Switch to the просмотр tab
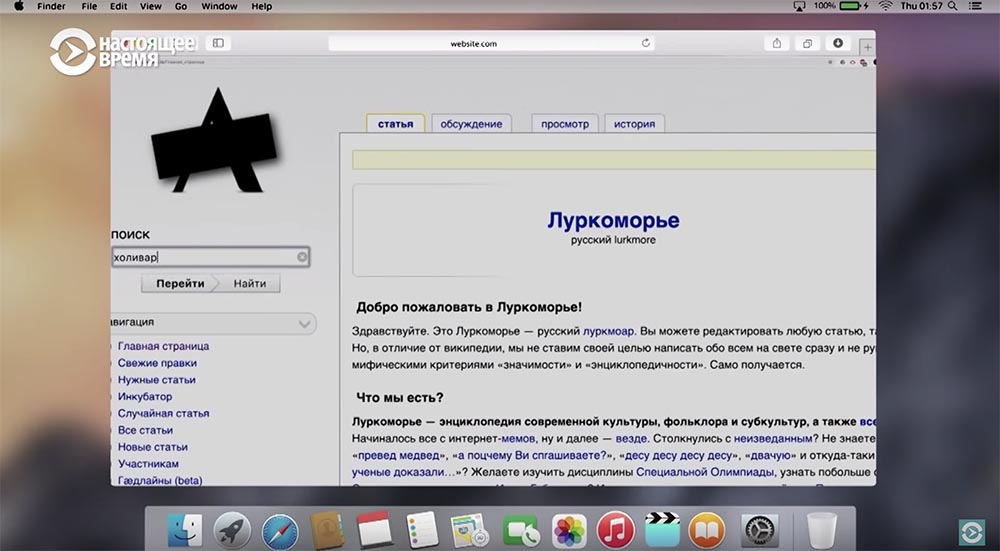Screen dimensions: 1000x551 [565, 124]
